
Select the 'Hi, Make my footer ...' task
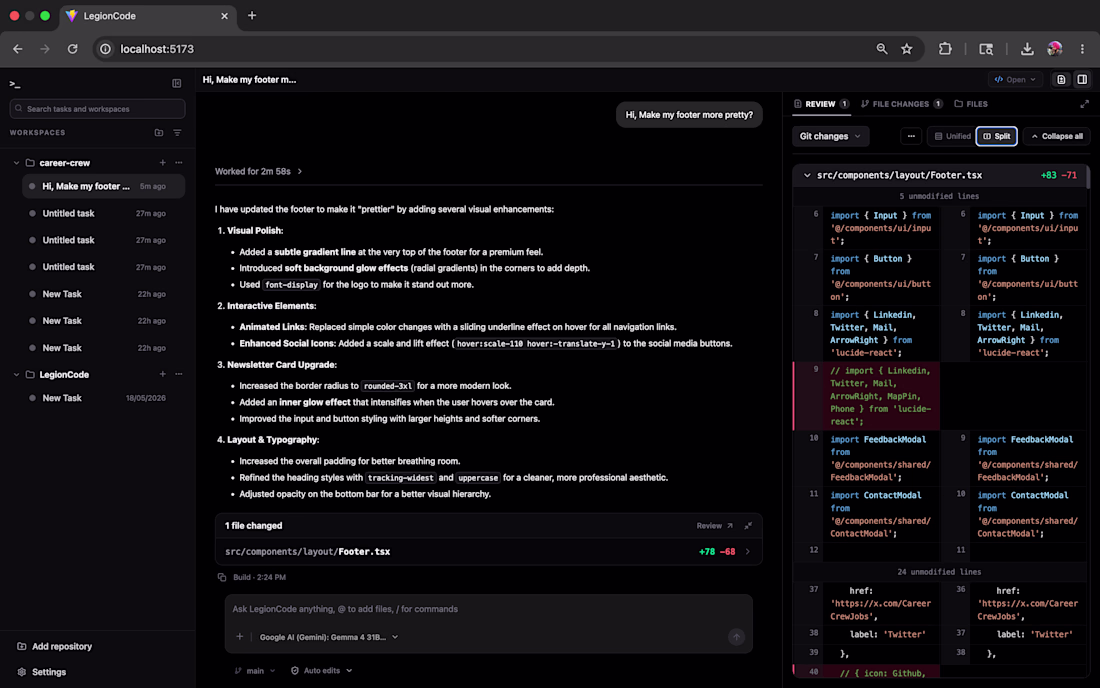[x=104, y=187]
